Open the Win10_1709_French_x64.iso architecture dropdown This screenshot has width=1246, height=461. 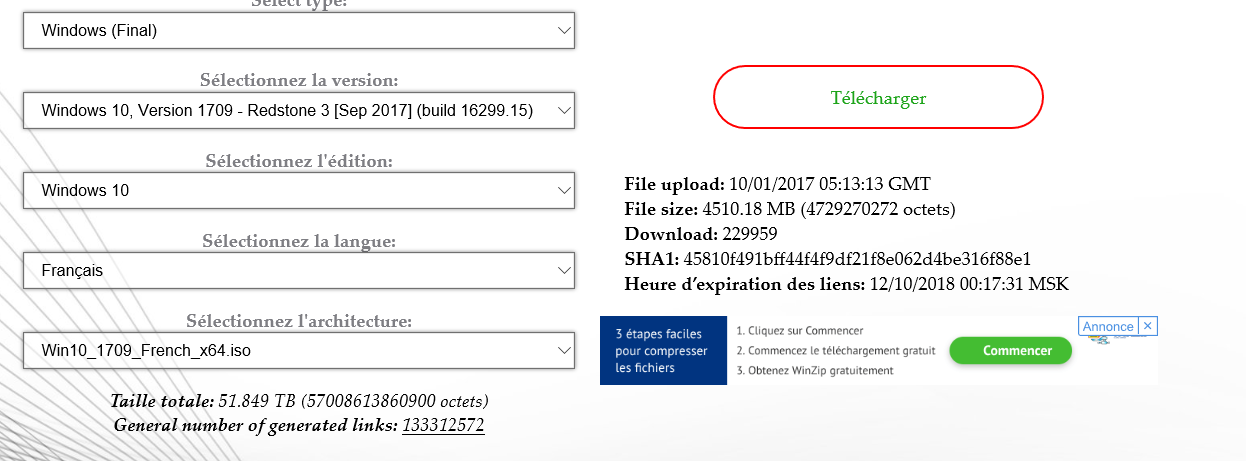click(299, 351)
